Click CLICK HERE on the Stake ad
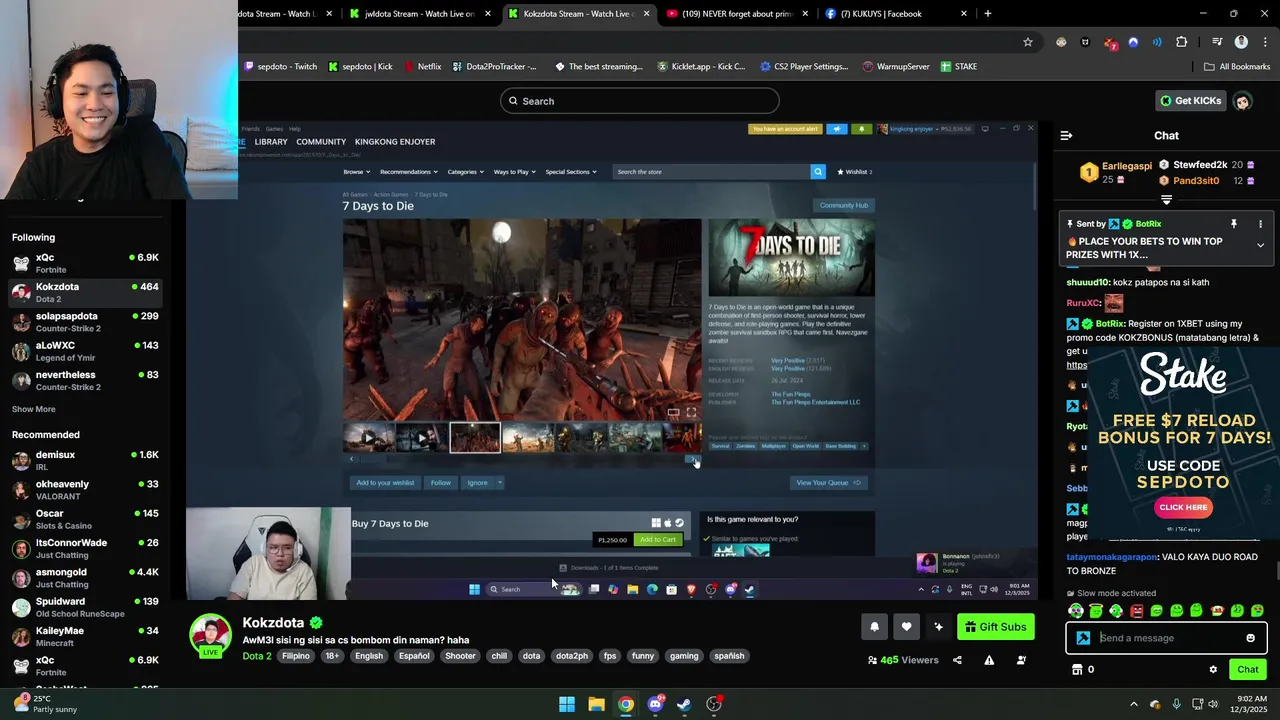The width and height of the screenshot is (1280, 720). (1183, 507)
